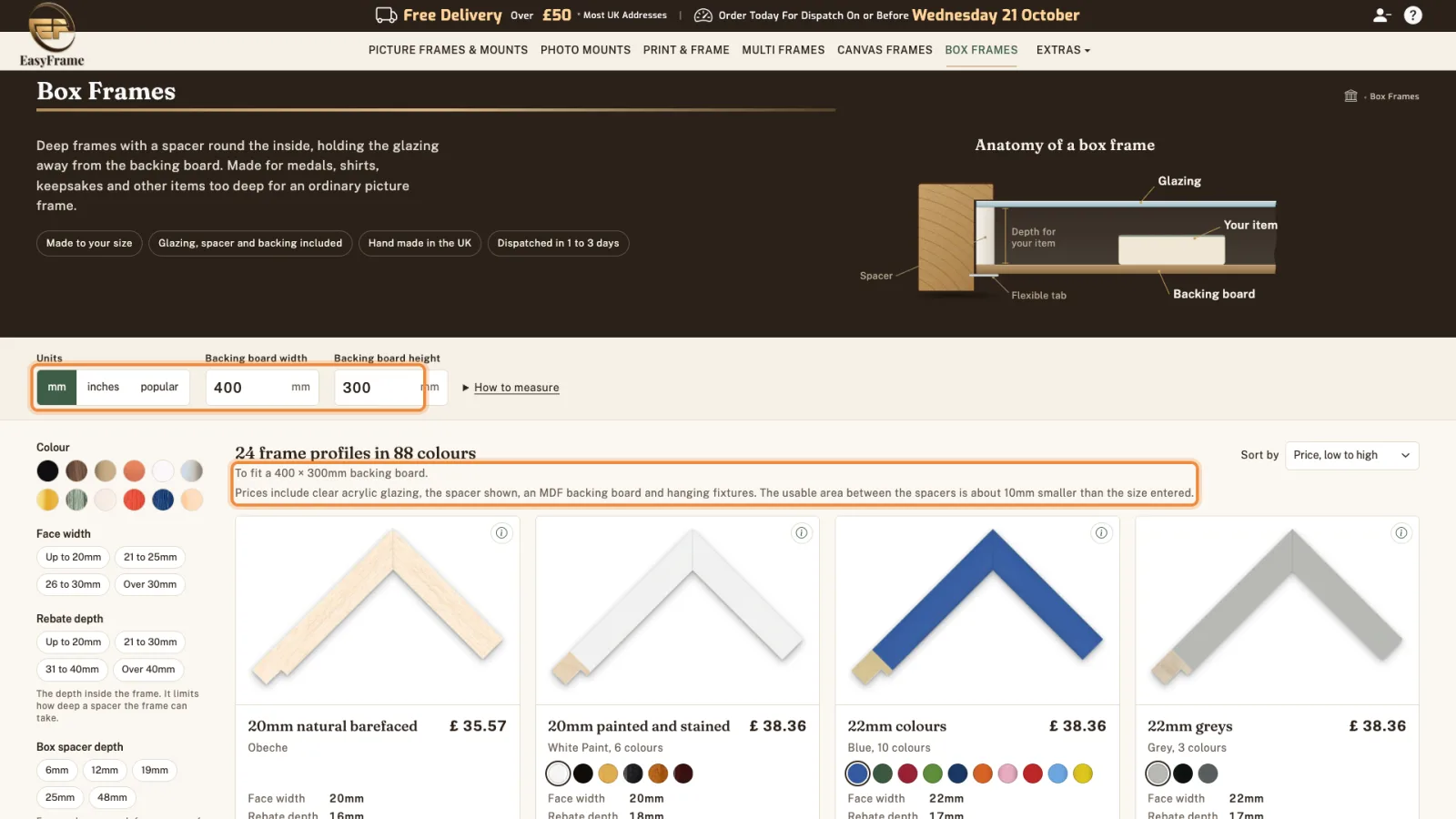Filter face width Up to 20mm
The height and width of the screenshot is (819, 1456).
tap(74, 557)
